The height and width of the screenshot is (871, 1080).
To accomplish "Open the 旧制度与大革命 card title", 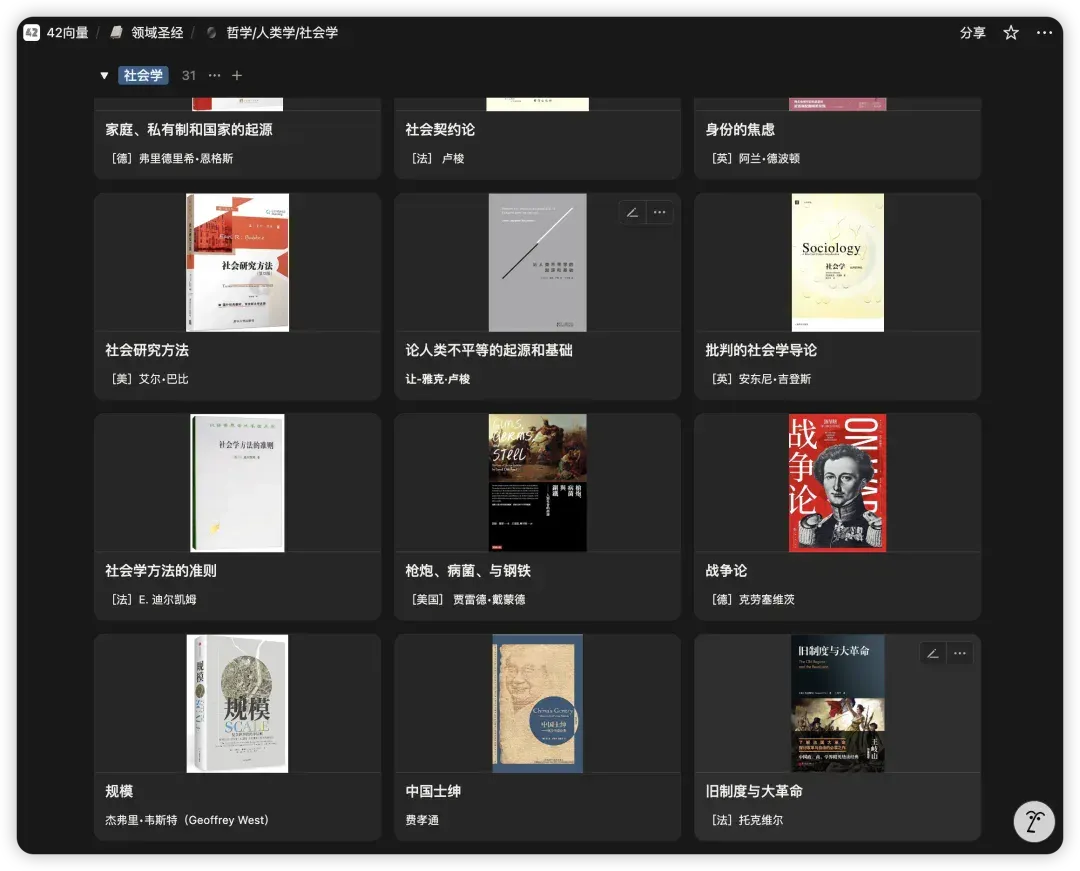I will [x=754, y=791].
